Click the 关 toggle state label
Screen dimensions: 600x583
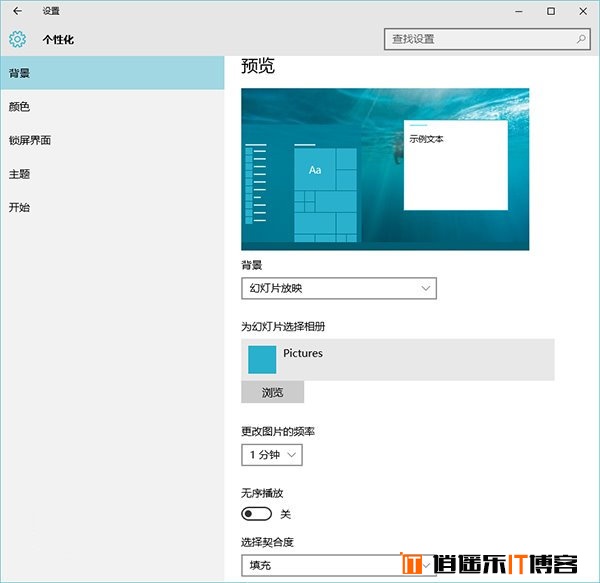(x=285, y=514)
